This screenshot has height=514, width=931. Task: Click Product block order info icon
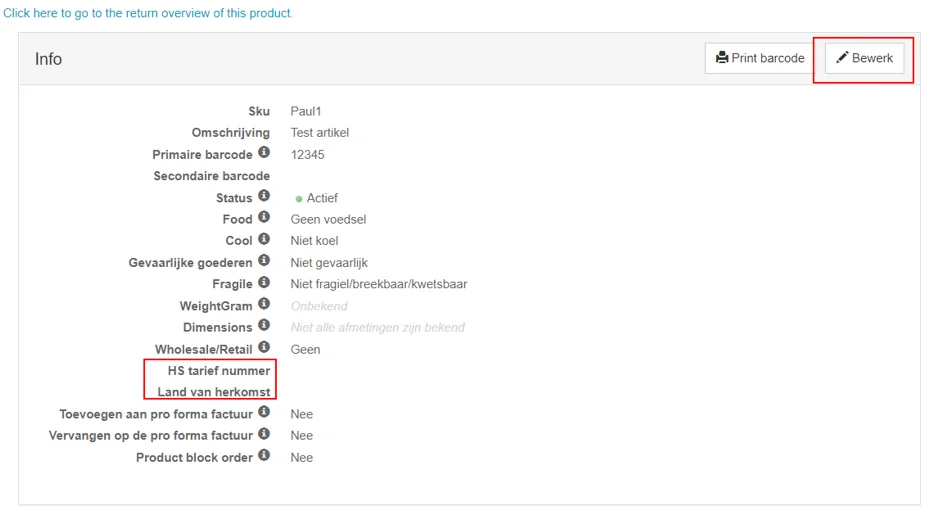264,455
